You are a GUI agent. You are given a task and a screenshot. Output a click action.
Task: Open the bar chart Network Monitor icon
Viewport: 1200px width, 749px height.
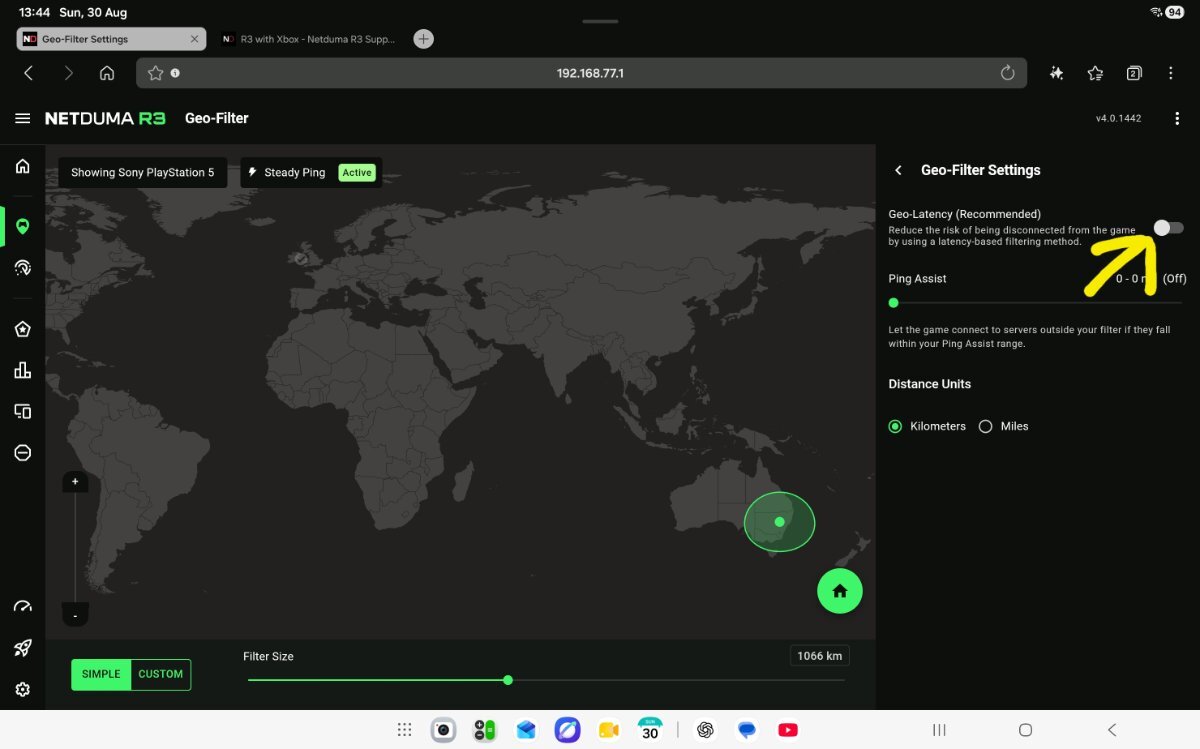tap(22, 370)
